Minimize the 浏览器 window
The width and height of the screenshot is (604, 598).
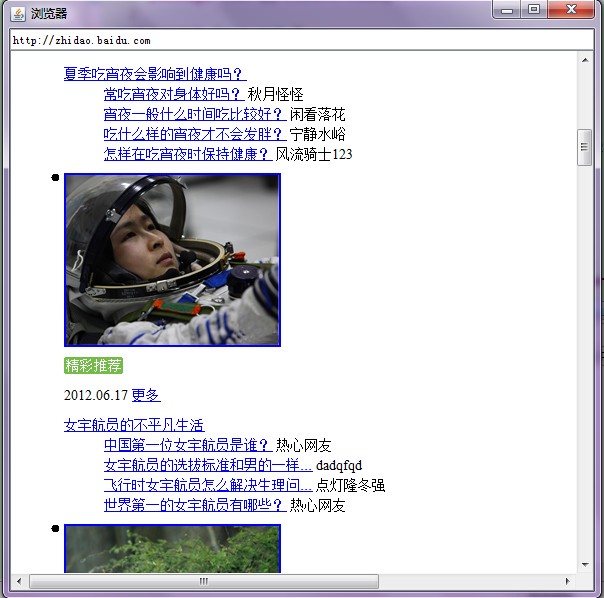[x=507, y=10]
